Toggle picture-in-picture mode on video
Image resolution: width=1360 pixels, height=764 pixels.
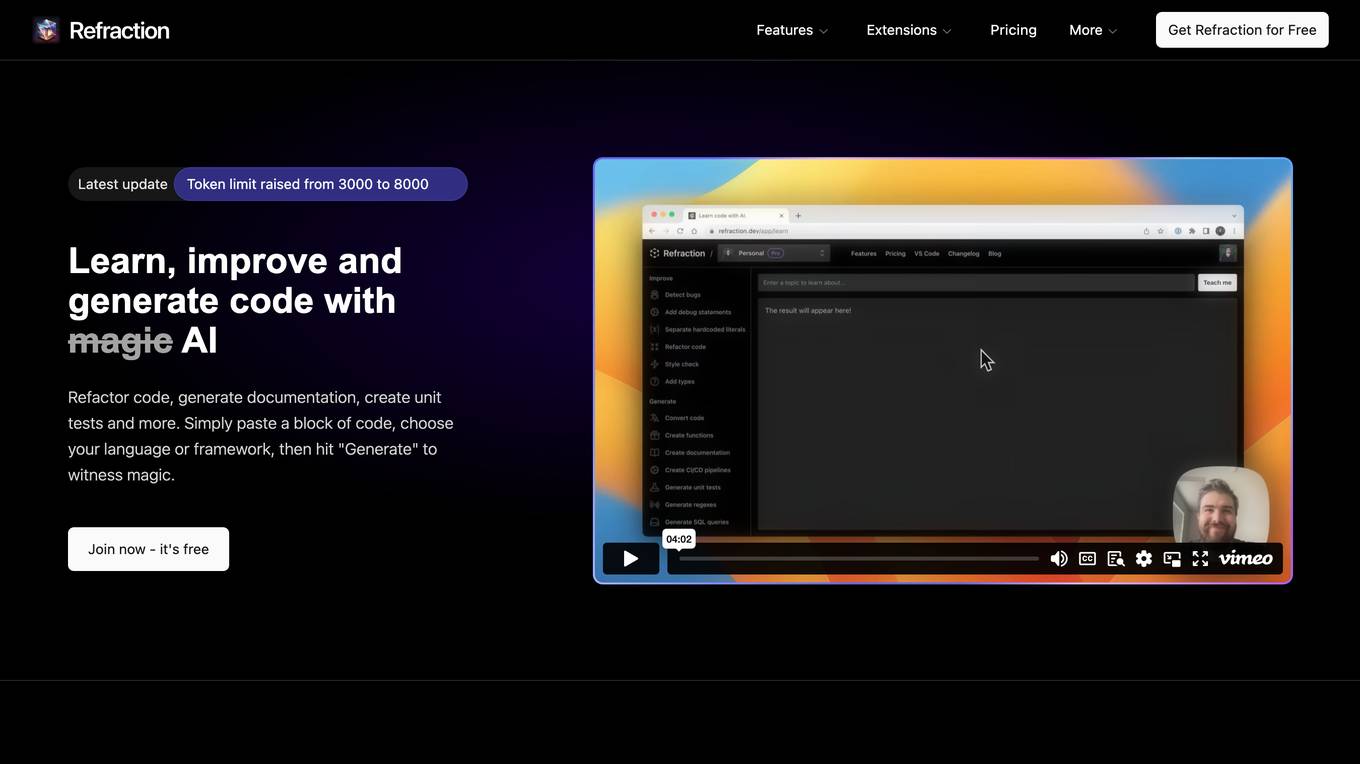(1172, 559)
